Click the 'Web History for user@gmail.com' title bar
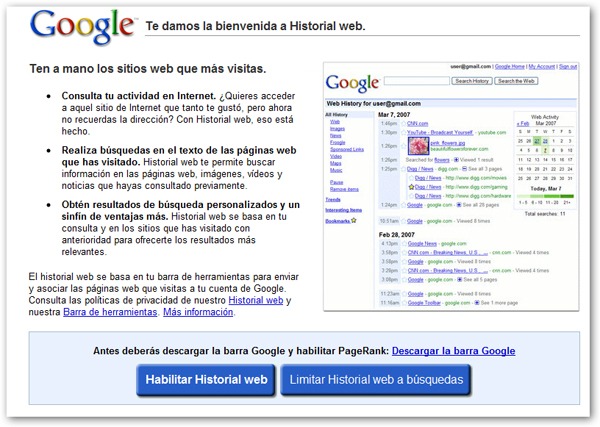600x427 pixels. click(451, 103)
